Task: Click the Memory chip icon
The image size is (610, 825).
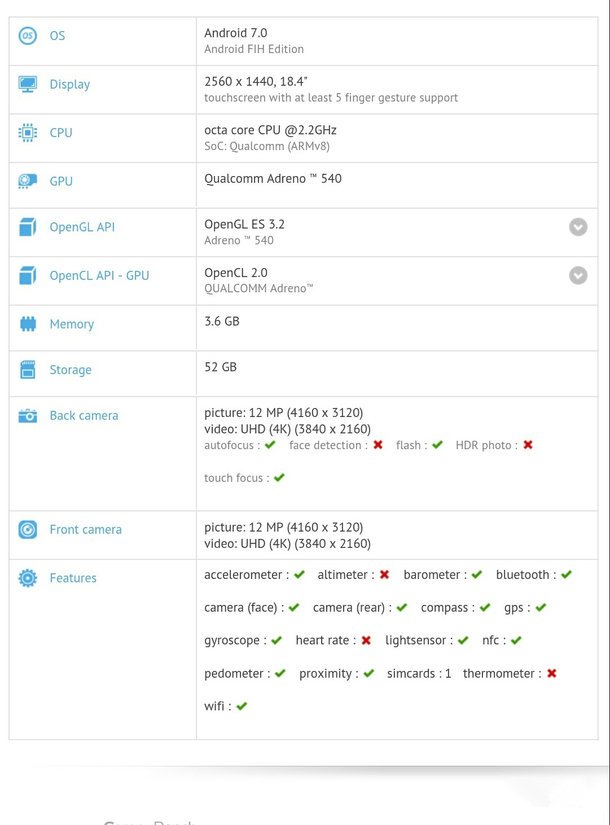Action: 28,324
